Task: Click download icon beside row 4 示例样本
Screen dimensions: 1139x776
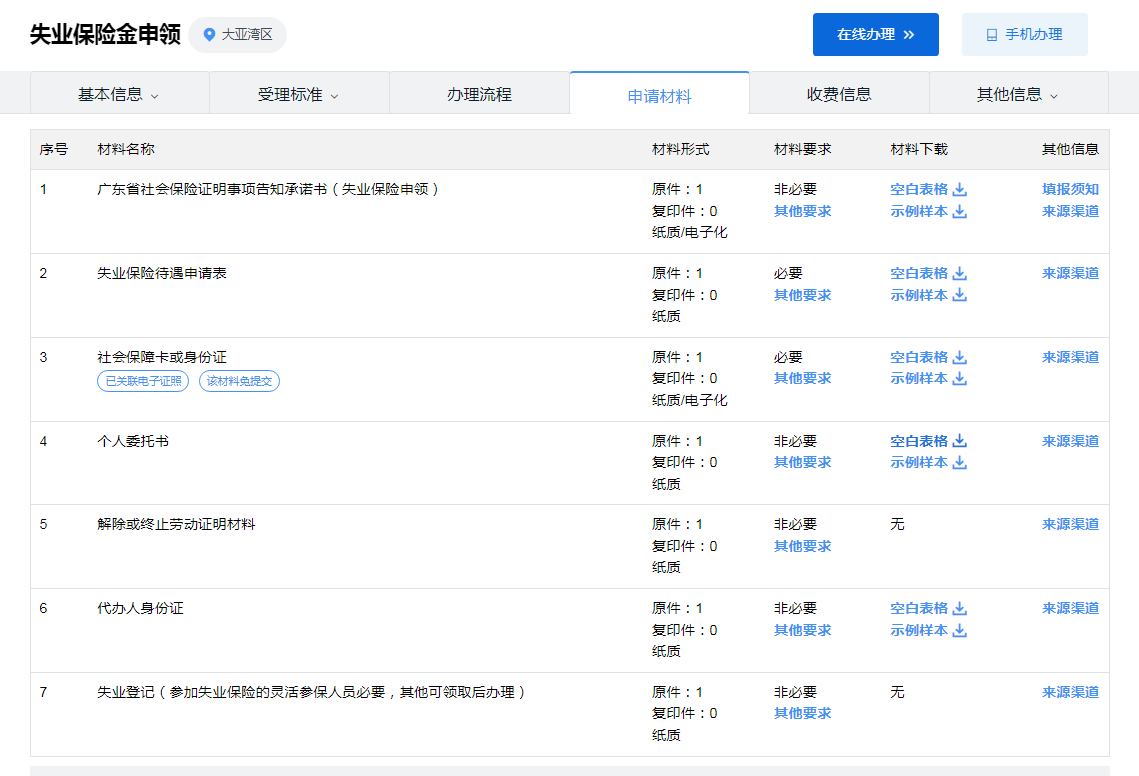Action: coord(960,462)
